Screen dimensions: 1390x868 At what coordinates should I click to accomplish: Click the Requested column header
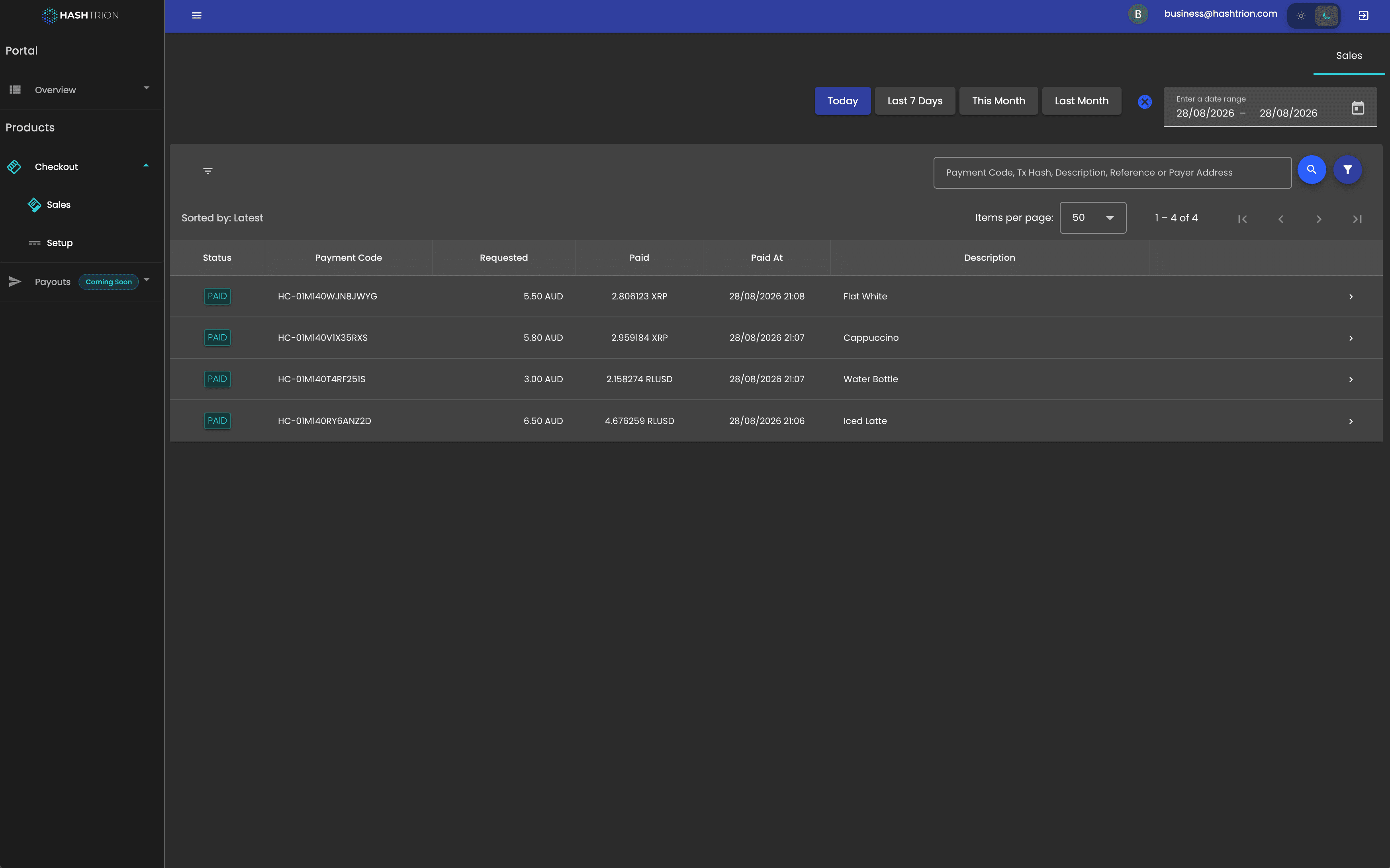pos(503,258)
